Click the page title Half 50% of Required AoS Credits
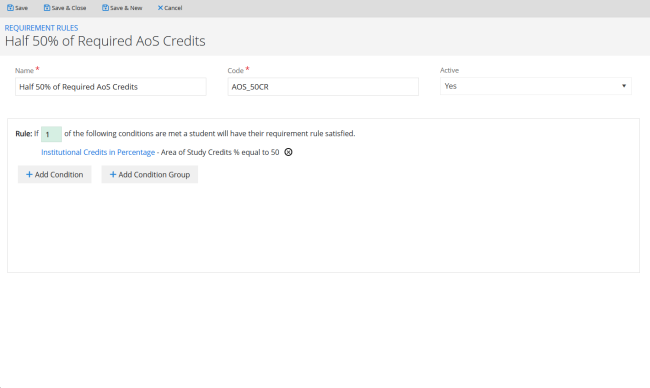Viewport: 650px width, 388px height. (105, 41)
